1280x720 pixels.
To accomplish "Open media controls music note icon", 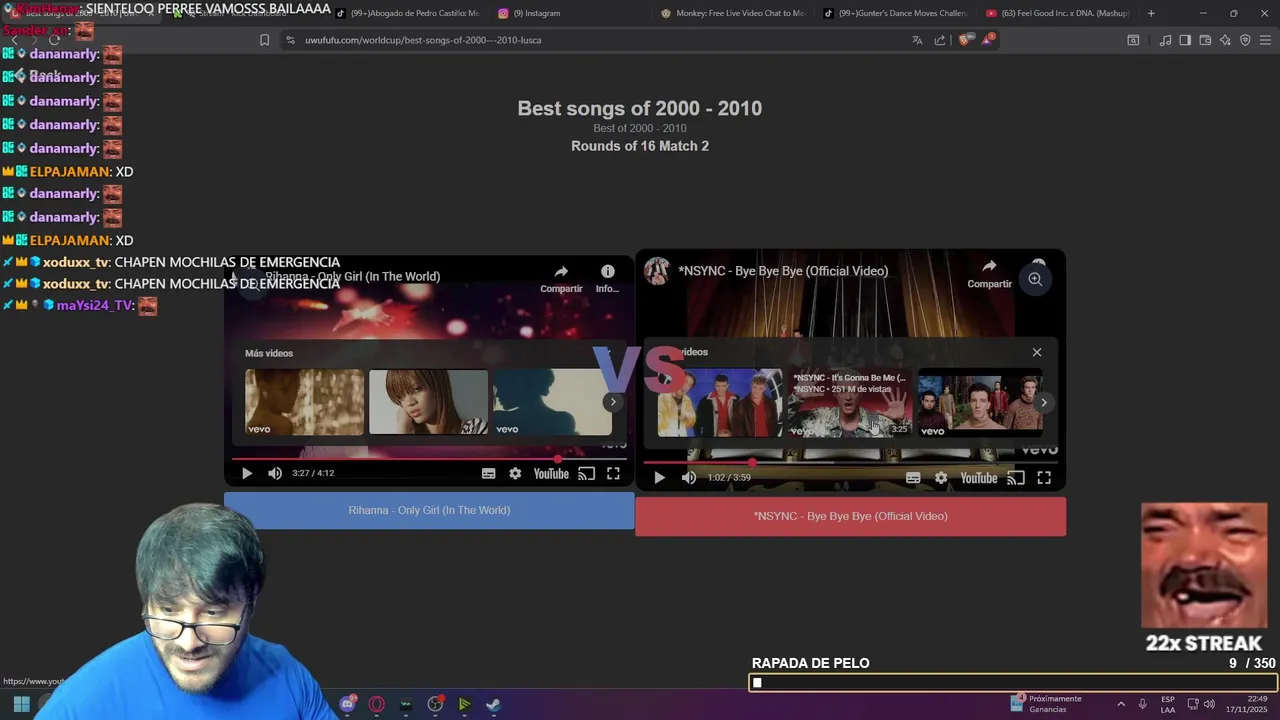I will (x=1165, y=40).
